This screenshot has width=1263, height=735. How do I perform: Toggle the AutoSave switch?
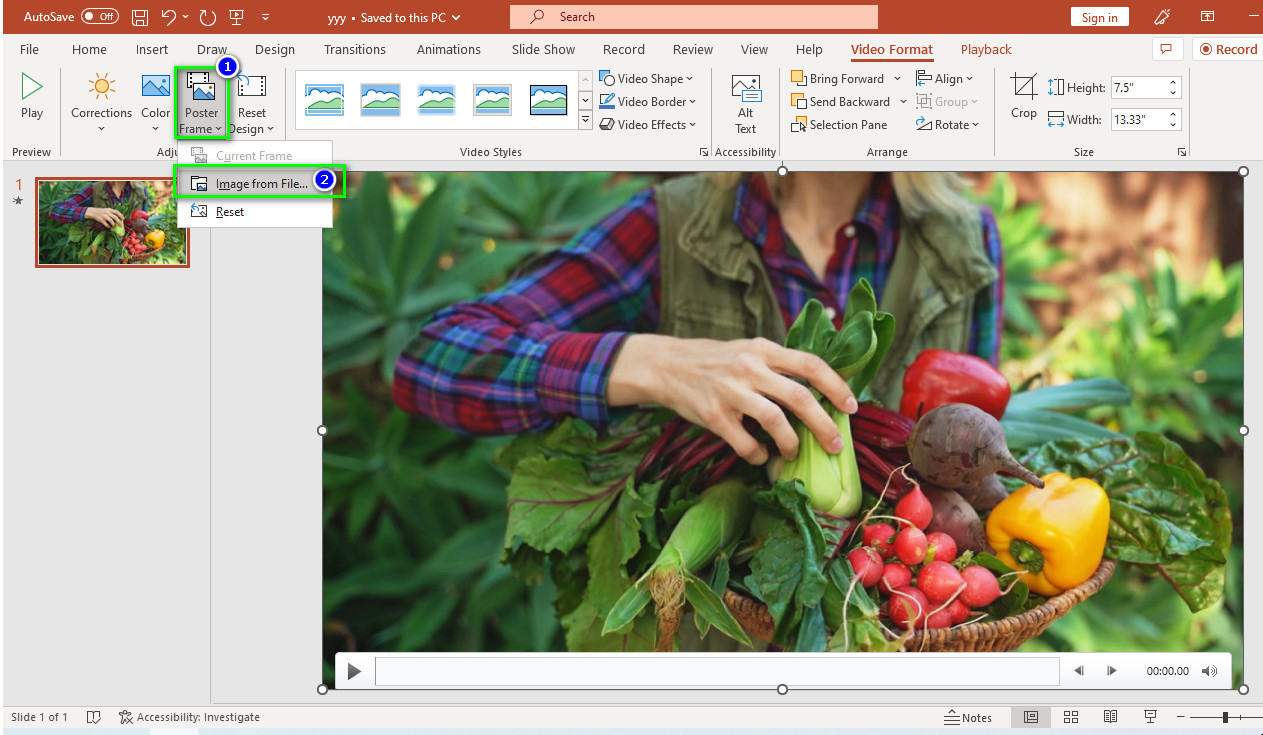(x=100, y=17)
